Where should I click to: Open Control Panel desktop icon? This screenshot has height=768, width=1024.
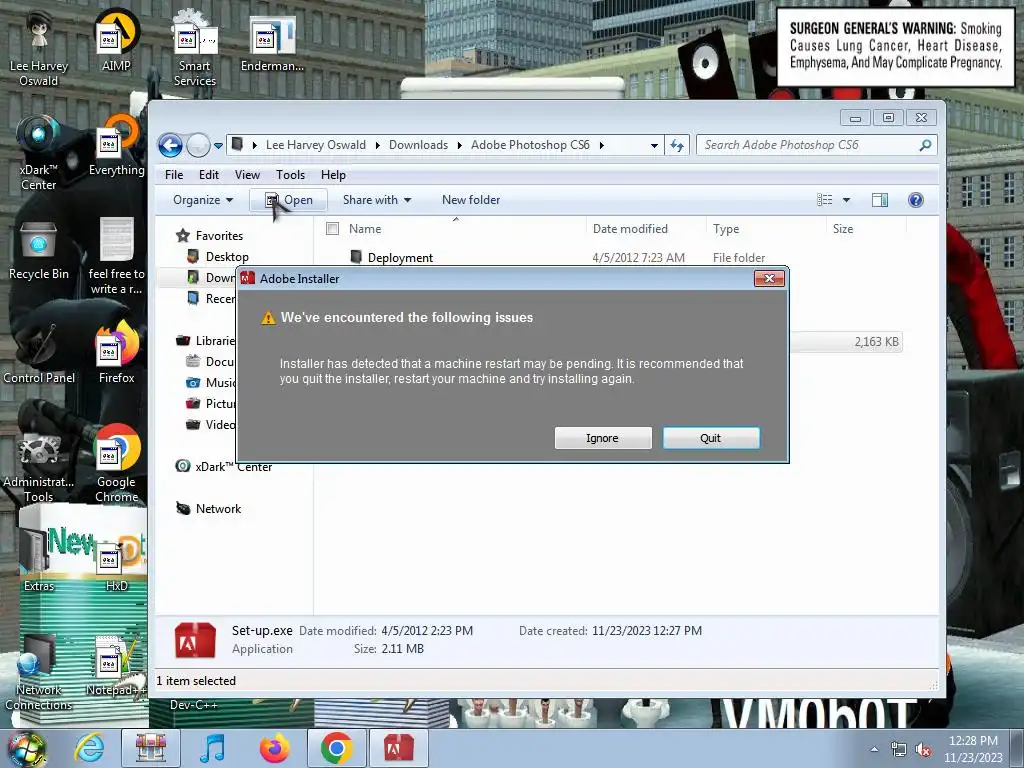39,354
